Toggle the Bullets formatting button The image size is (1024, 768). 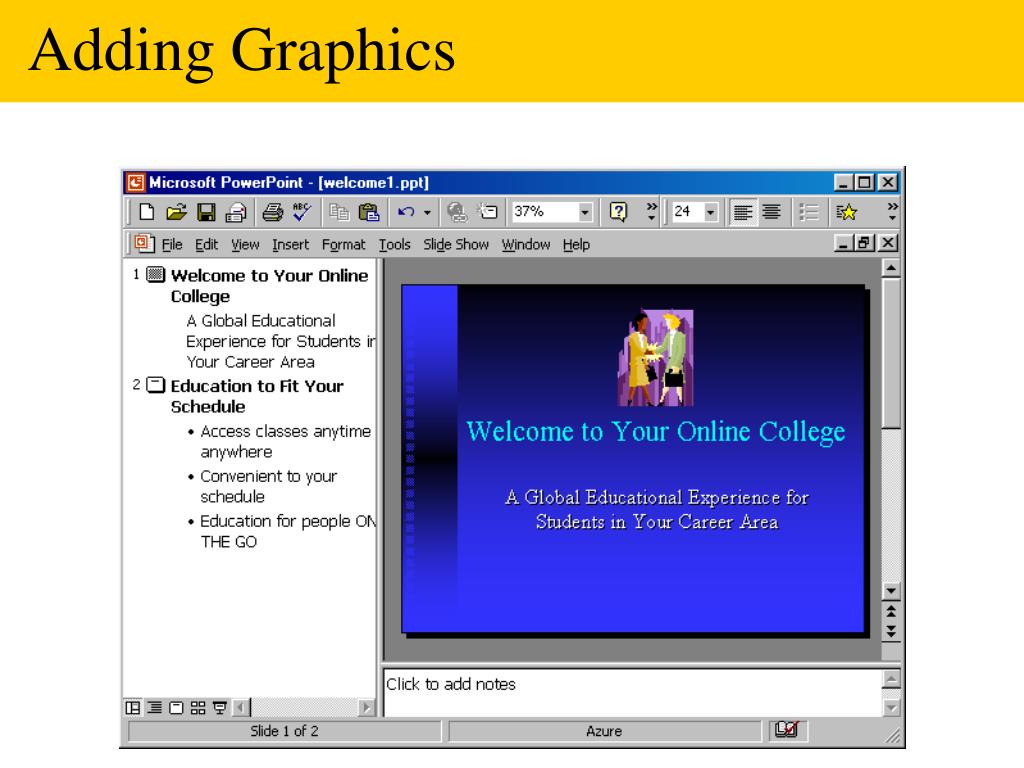809,212
